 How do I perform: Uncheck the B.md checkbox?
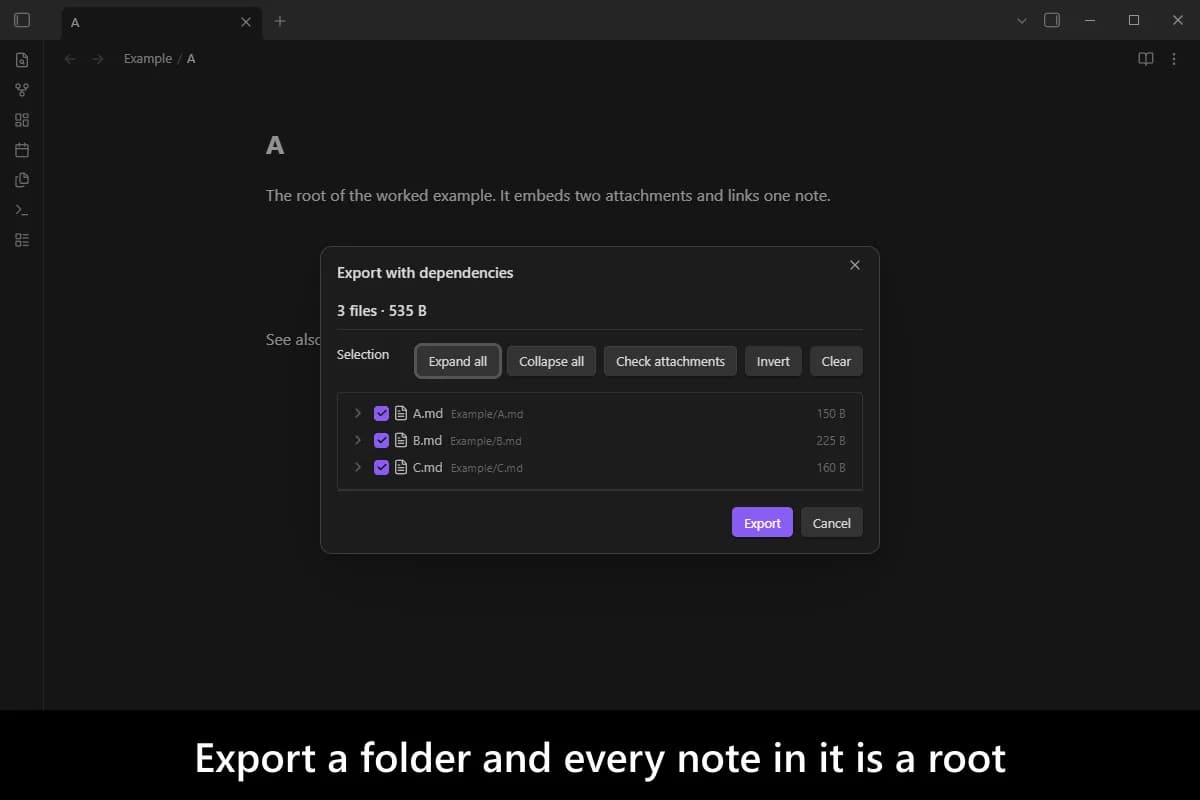[381, 440]
